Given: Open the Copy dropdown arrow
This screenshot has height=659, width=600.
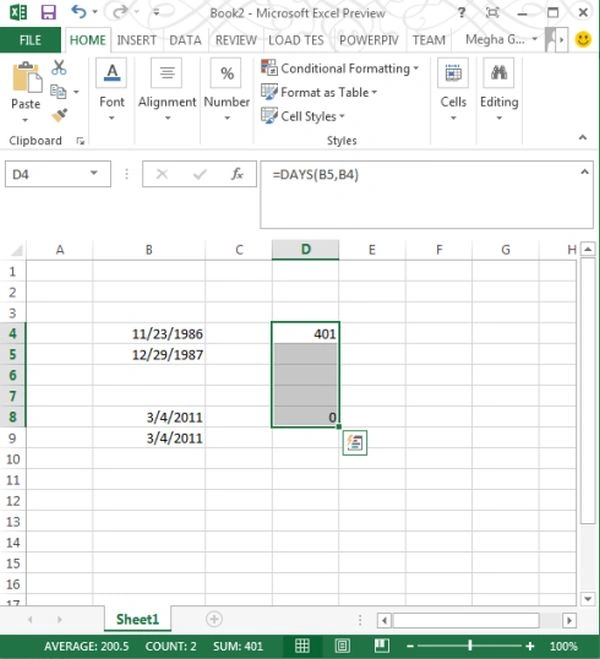Looking at the screenshot, I should pyautogui.click(x=76, y=91).
